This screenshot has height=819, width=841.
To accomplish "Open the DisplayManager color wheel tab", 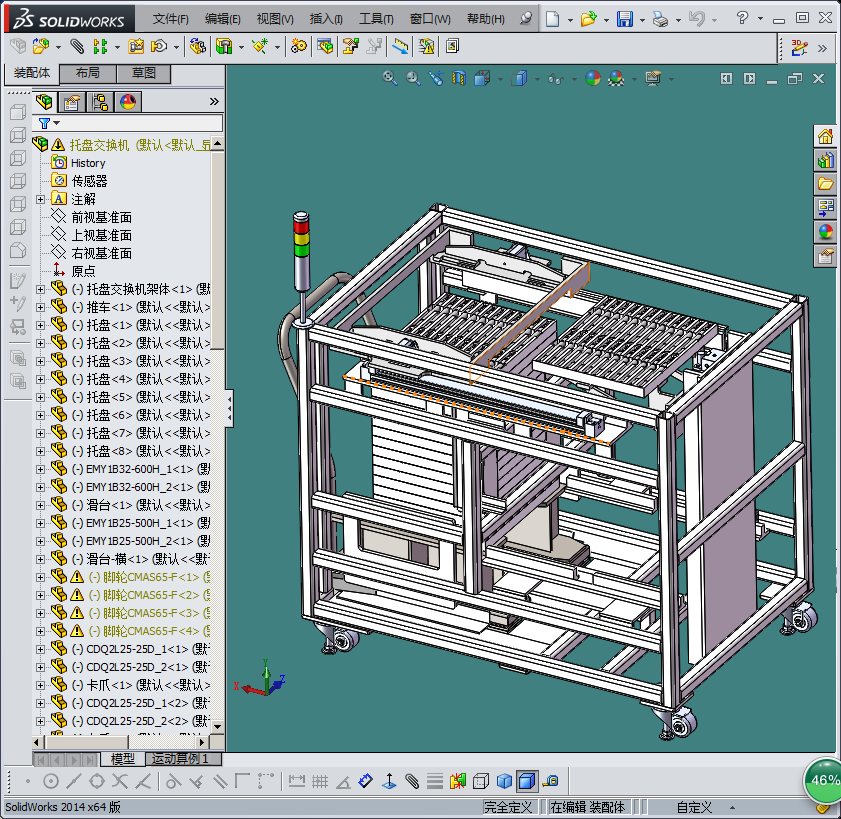I will [x=128, y=102].
